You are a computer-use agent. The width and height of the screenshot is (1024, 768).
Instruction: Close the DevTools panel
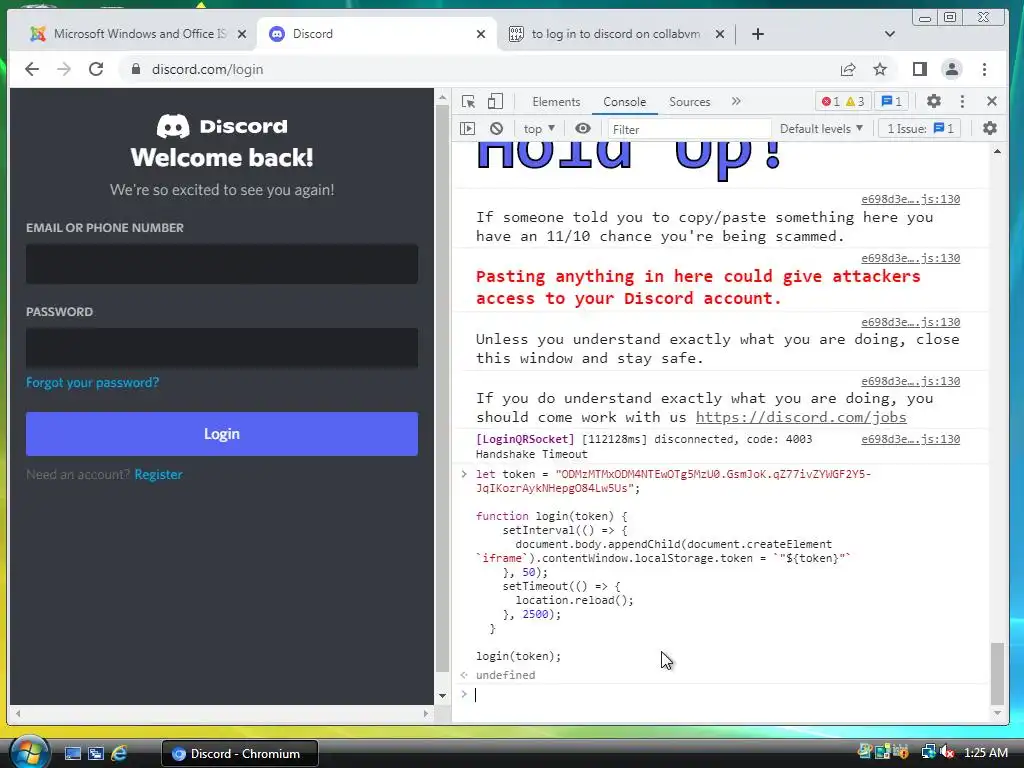click(991, 101)
